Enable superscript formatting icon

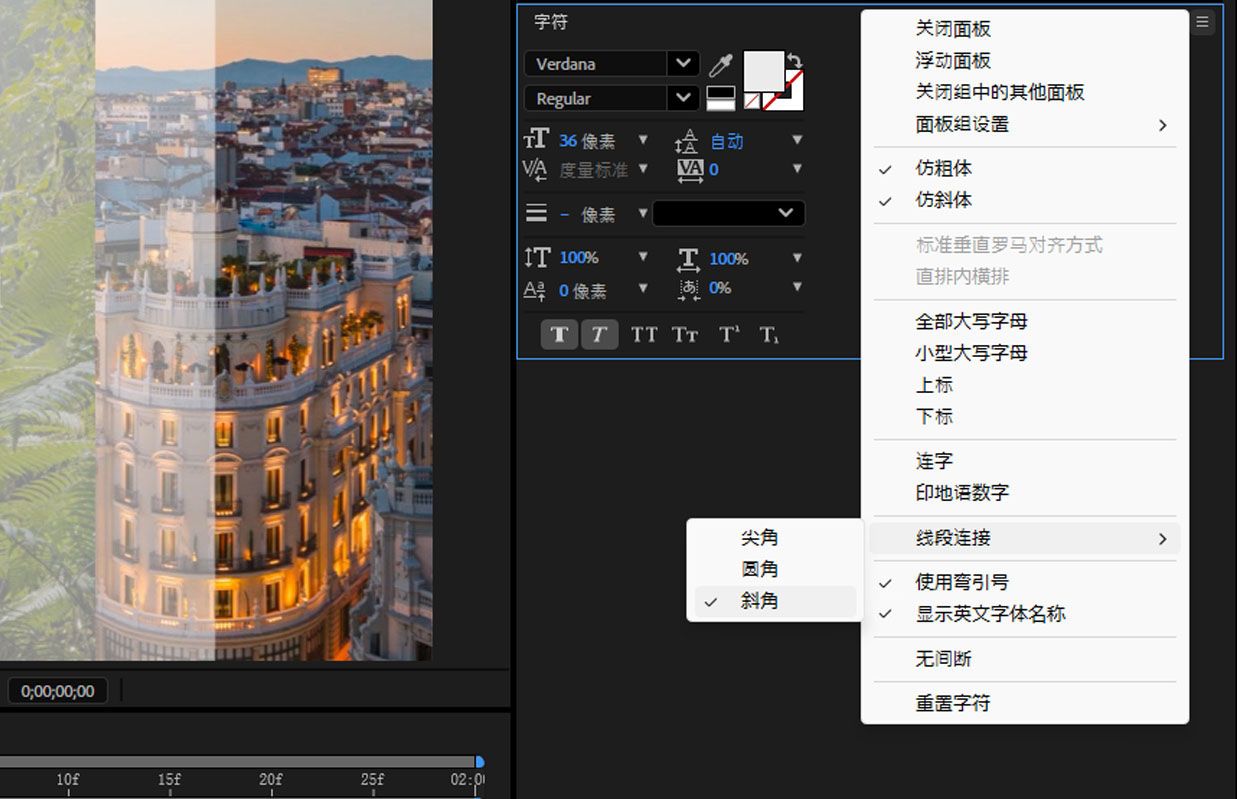[x=727, y=334]
